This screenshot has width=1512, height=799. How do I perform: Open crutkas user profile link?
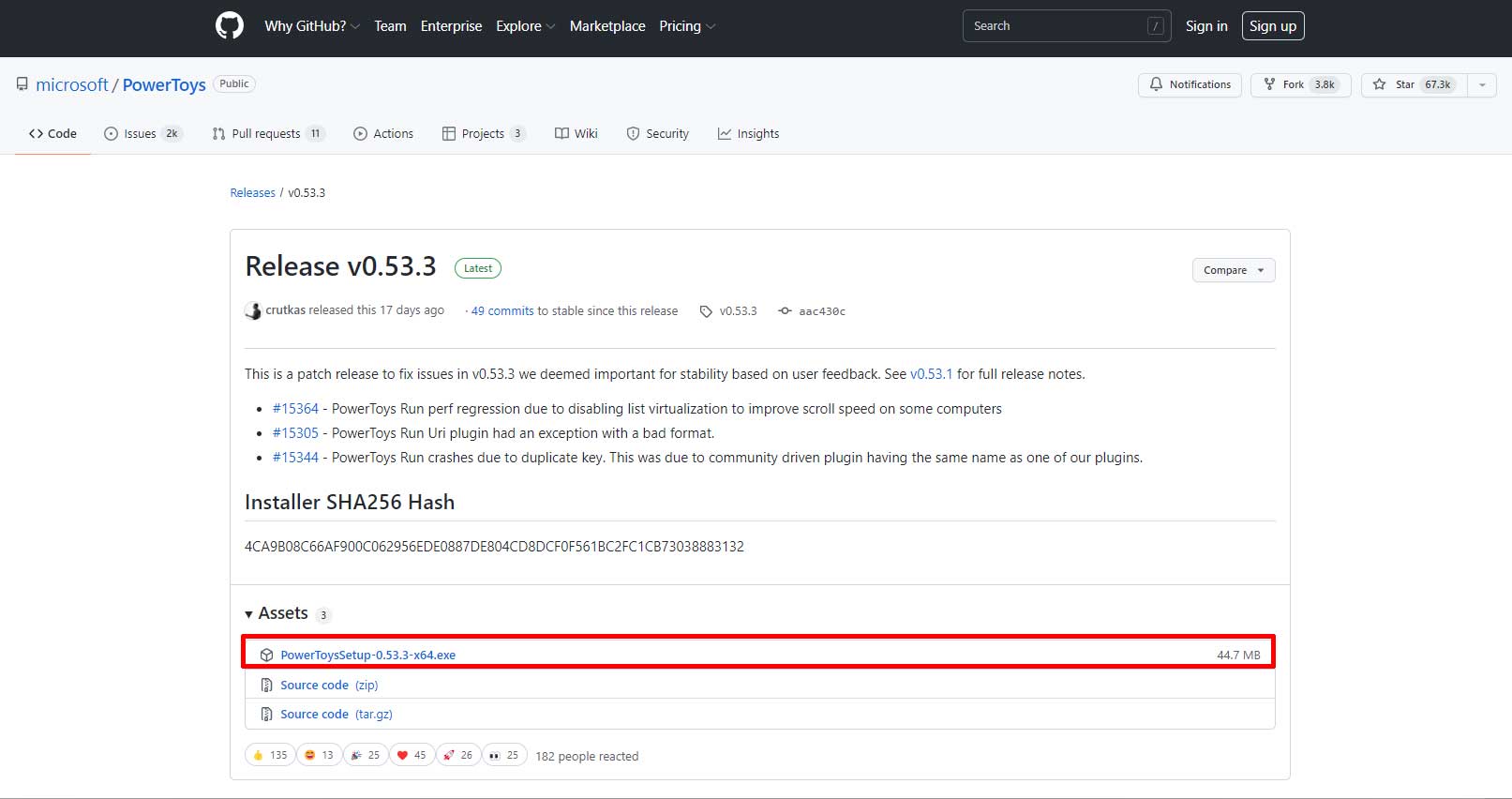pos(285,309)
